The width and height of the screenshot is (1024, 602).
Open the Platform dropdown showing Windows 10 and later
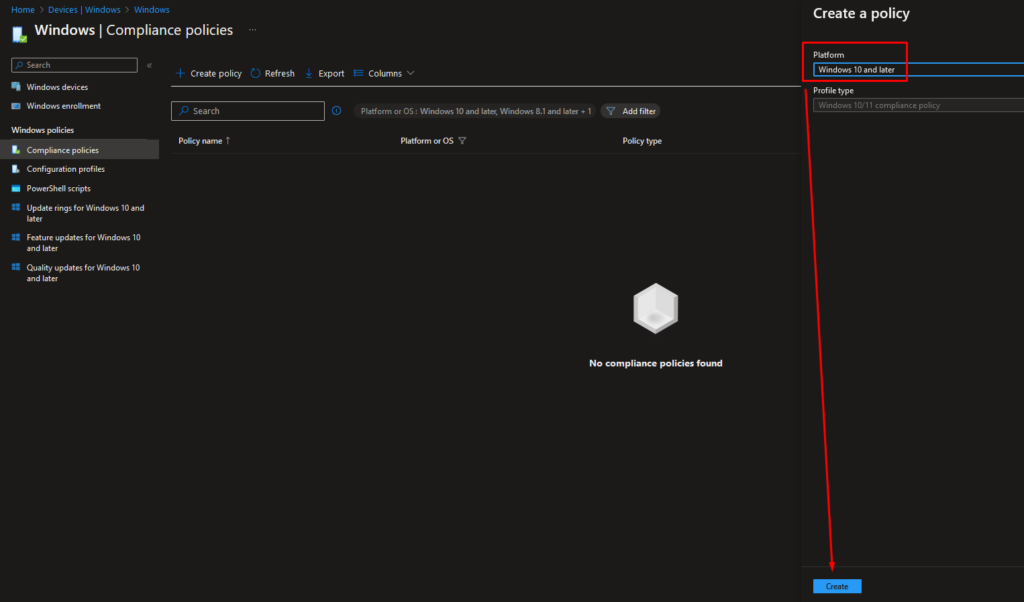[918, 70]
